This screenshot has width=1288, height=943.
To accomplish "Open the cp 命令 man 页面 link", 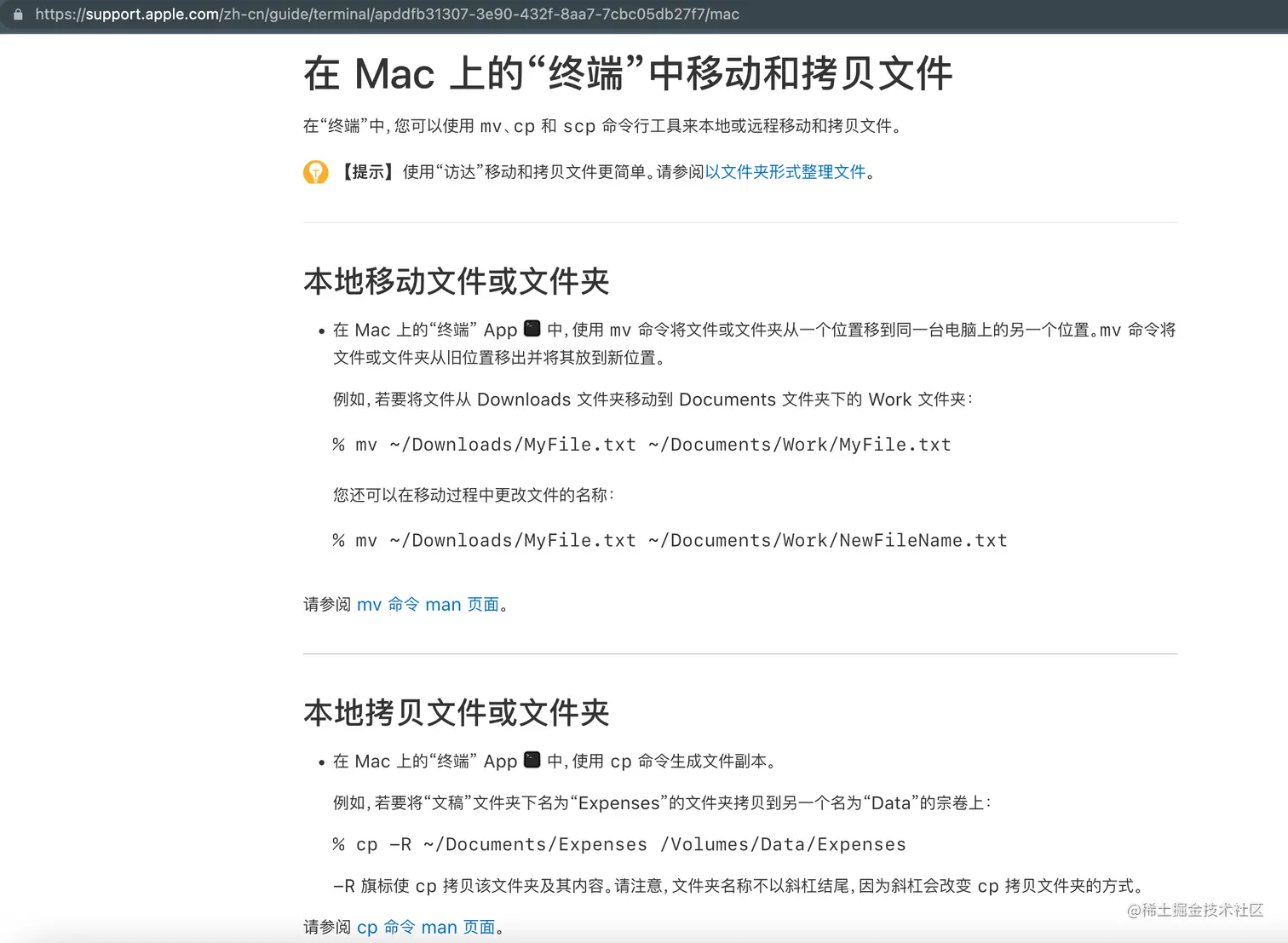I will tap(426, 927).
